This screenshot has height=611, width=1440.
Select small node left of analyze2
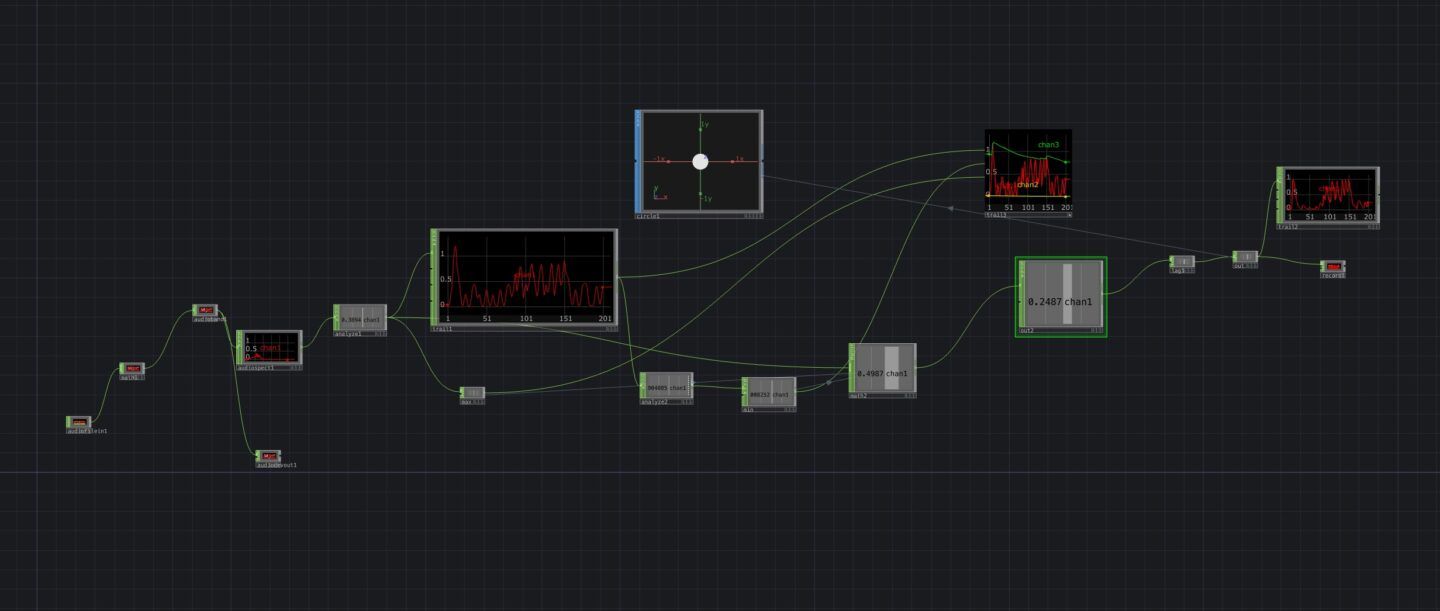[472, 393]
